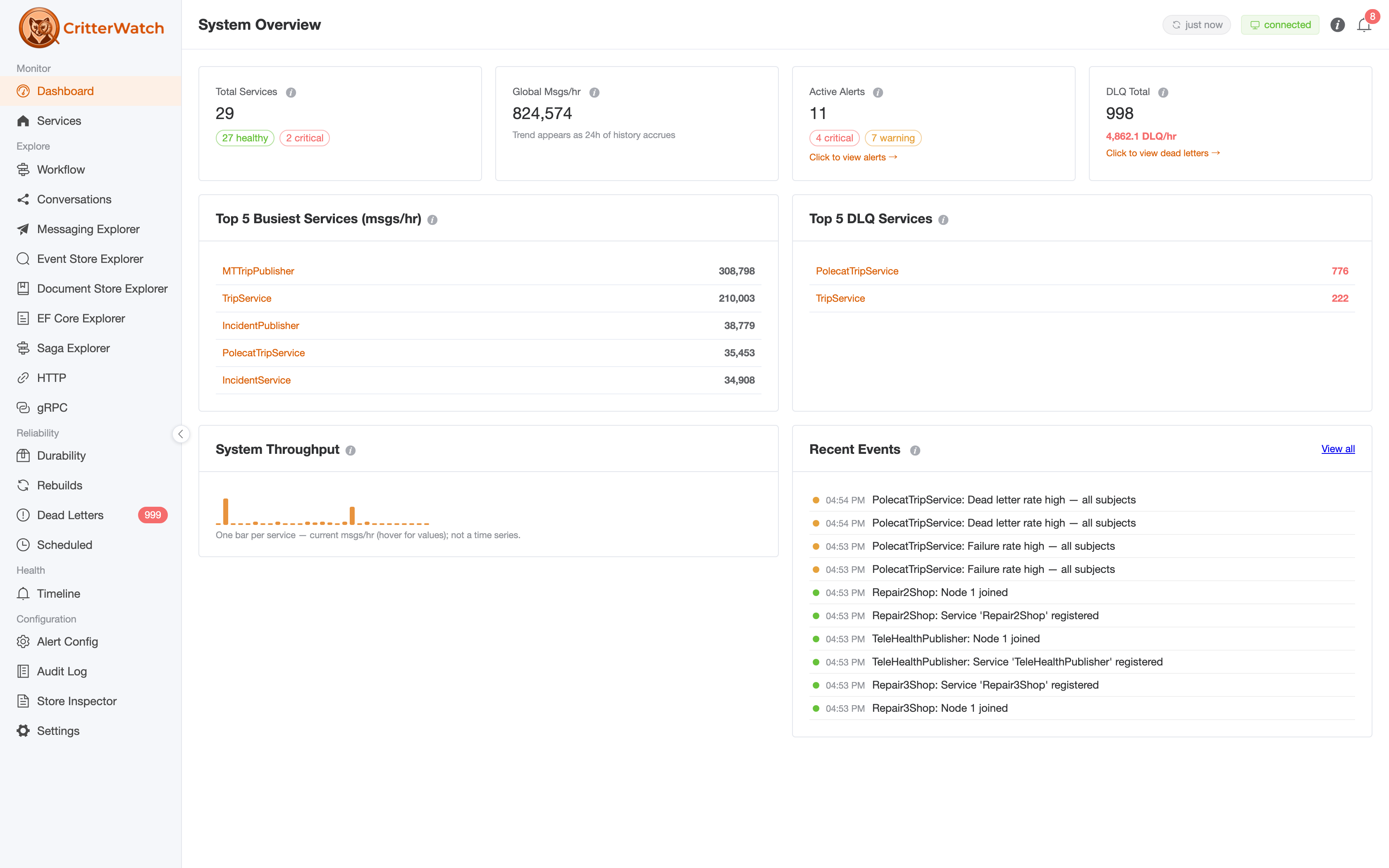Open the notifications bell
1389x868 pixels.
(1364, 25)
